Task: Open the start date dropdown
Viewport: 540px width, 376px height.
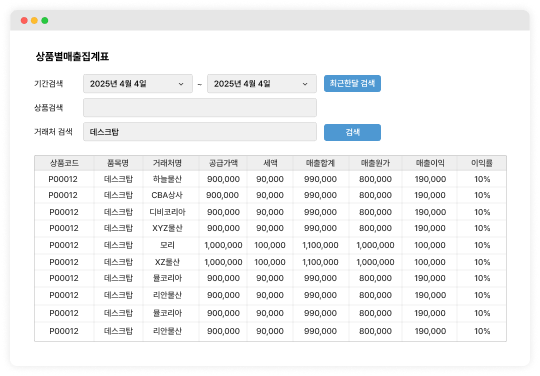Action: click(138, 84)
